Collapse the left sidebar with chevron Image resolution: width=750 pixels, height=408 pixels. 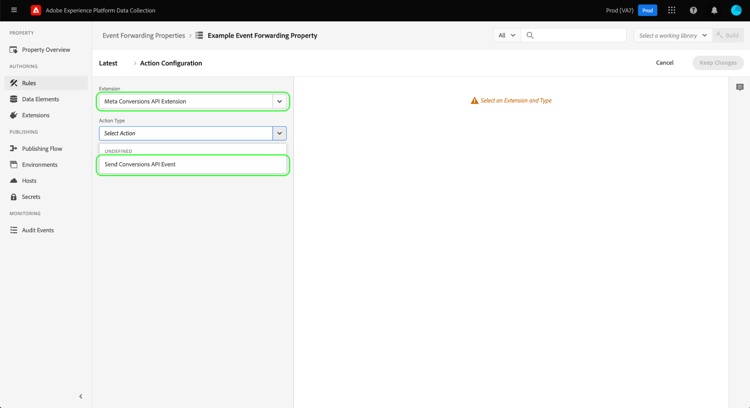coord(80,396)
